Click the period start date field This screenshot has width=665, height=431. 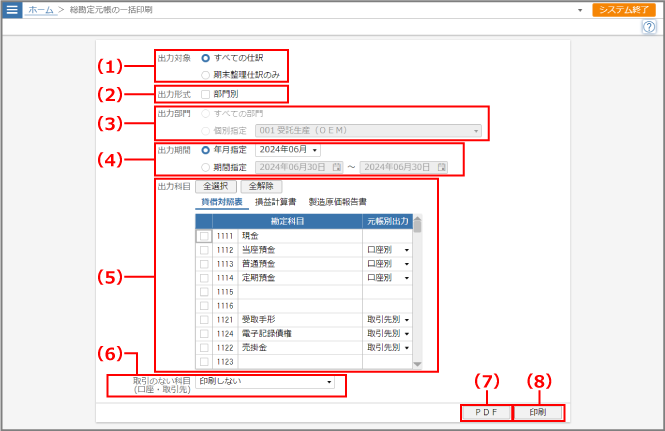pos(299,167)
